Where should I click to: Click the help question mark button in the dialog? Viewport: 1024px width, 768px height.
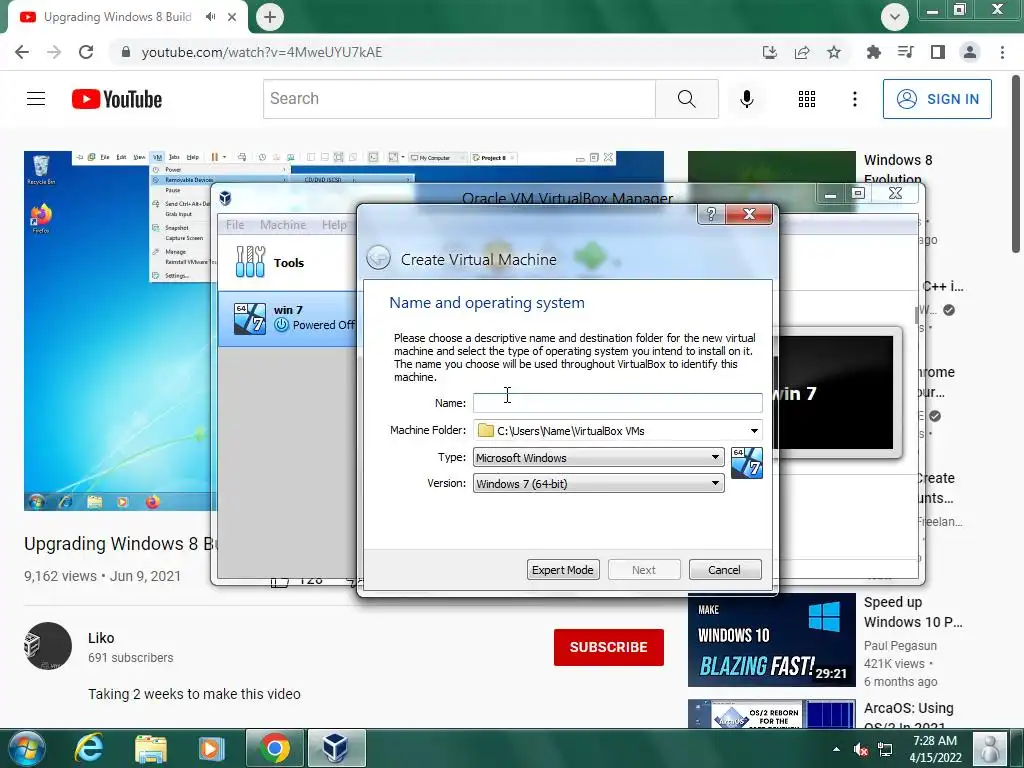pos(711,214)
